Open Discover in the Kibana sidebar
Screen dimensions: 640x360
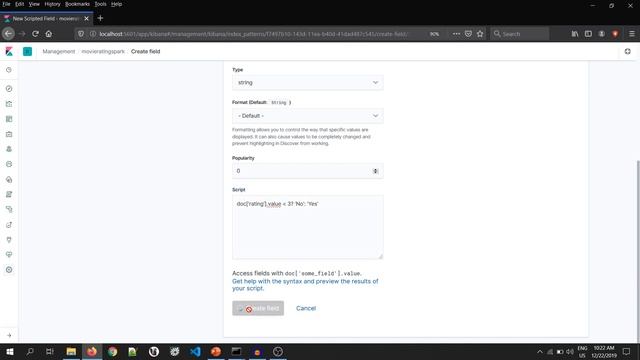9,89
